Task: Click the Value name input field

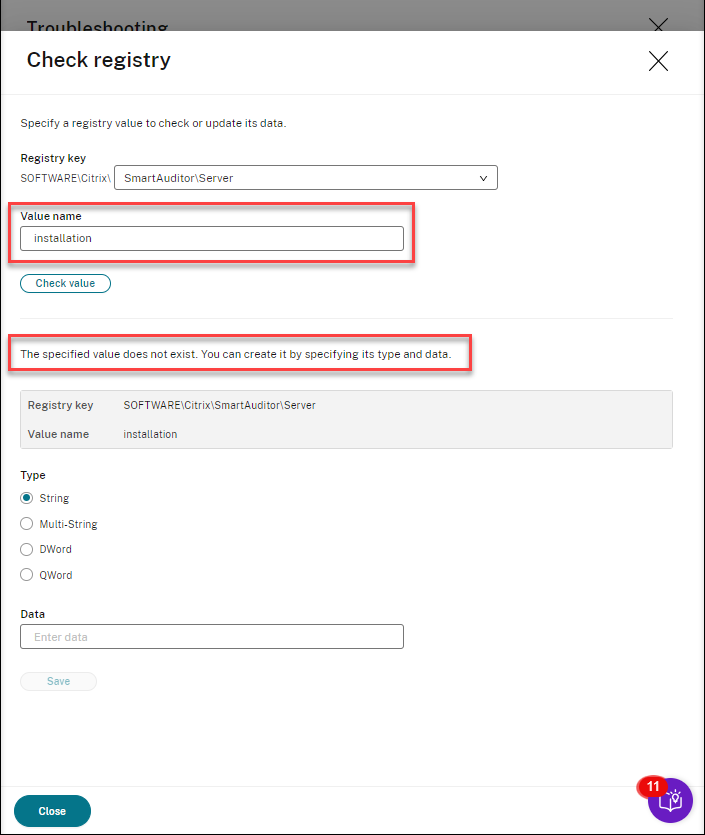Action: 212,238
